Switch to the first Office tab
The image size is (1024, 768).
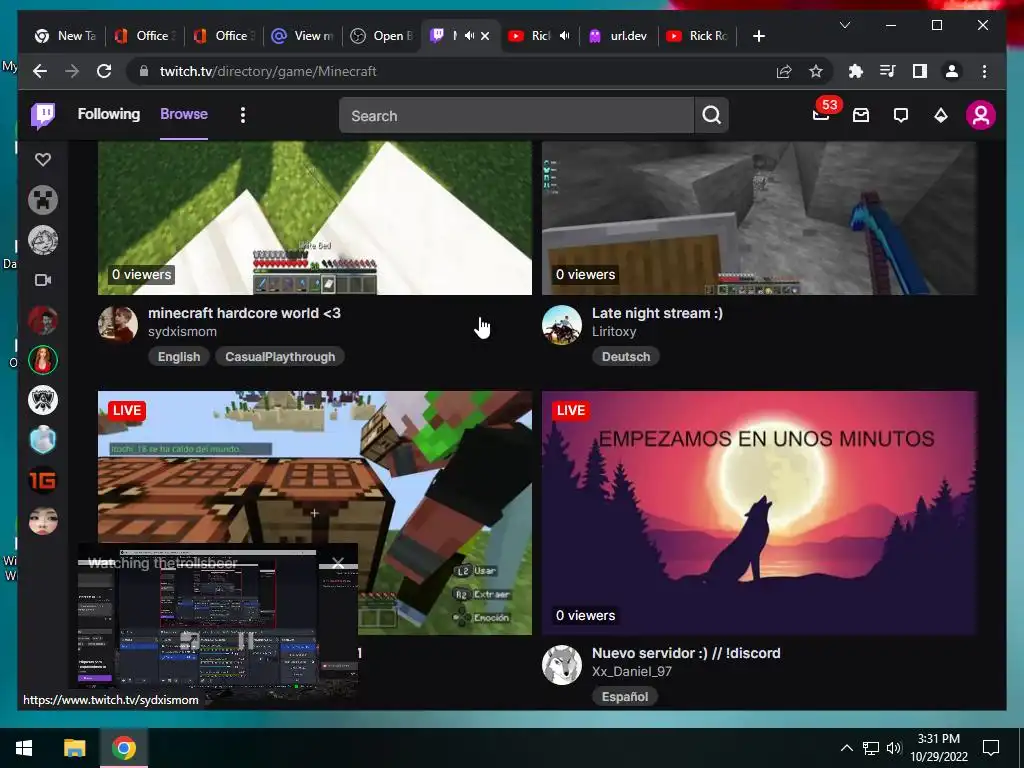coord(144,36)
